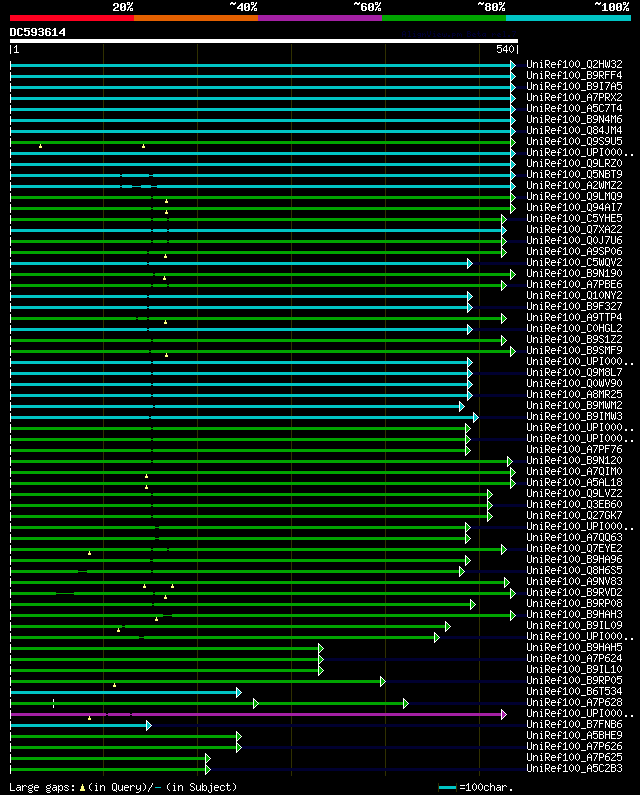This screenshot has height=795, width=640.
Task: Select the UniRef100_Q94AI7 label
Action: coord(574,207)
